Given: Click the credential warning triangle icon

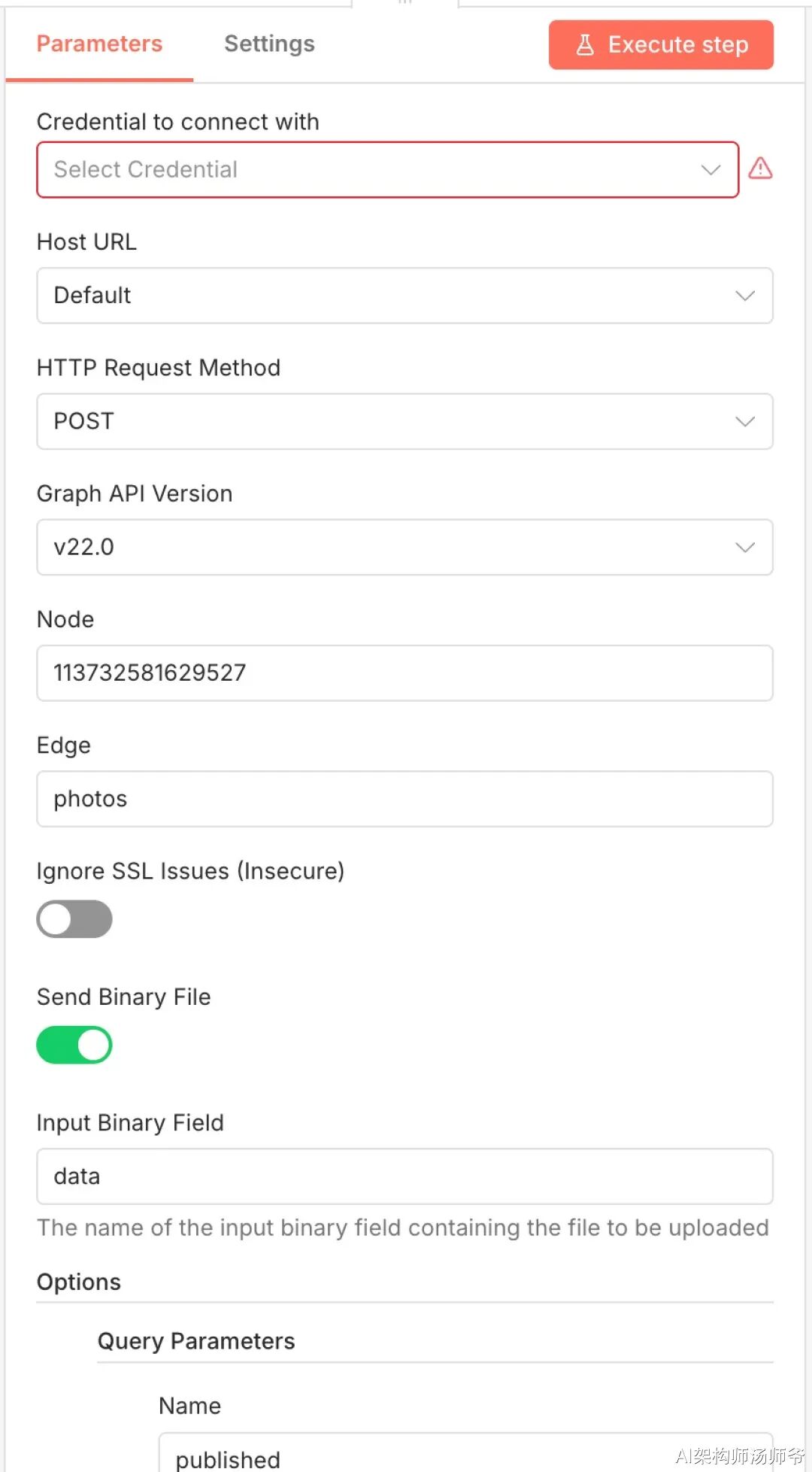Looking at the screenshot, I should pyautogui.click(x=760, y=168).
